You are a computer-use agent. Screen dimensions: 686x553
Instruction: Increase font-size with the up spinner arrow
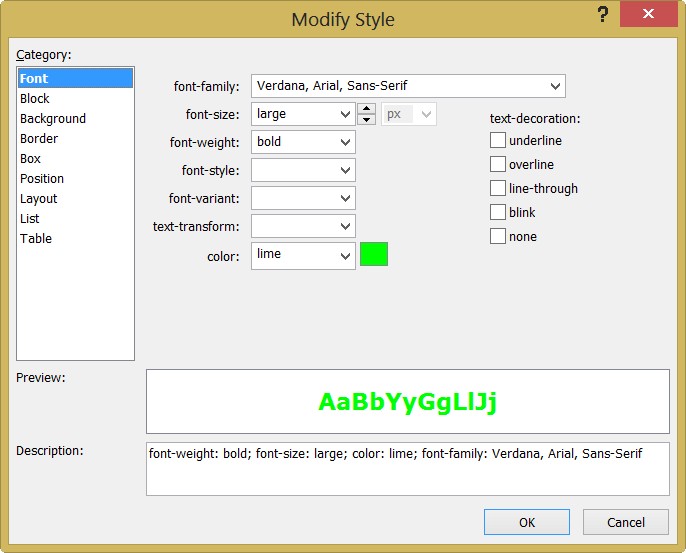click(367, 108)
